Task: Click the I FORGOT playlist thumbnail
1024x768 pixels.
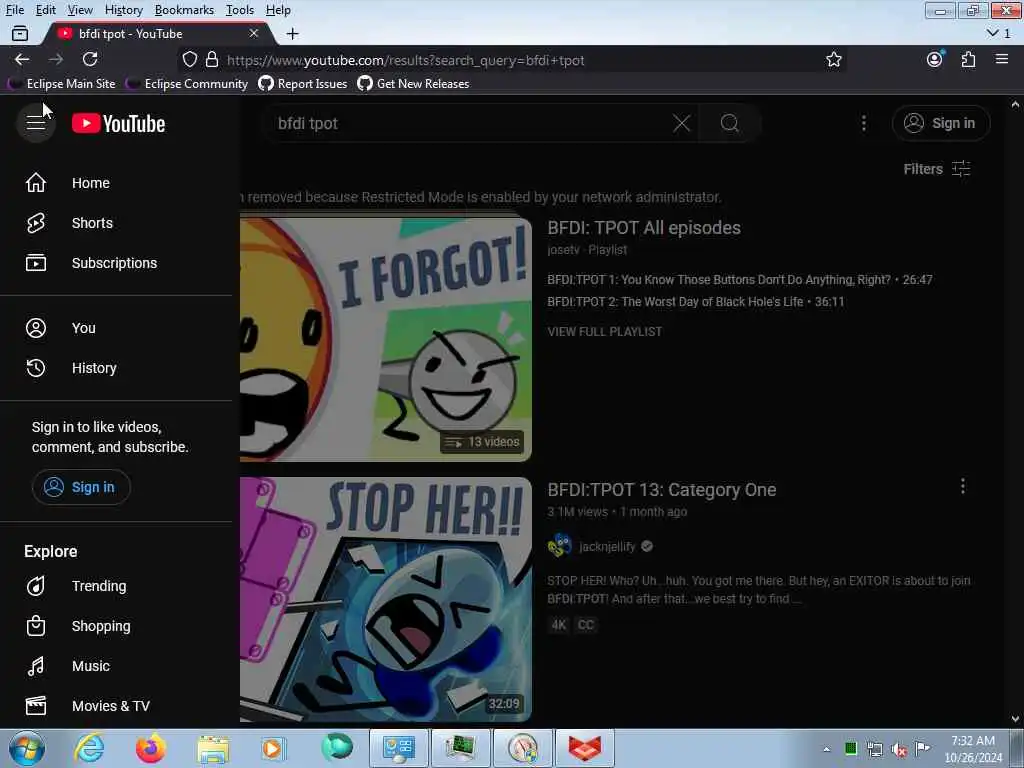Action: point(386,338)
